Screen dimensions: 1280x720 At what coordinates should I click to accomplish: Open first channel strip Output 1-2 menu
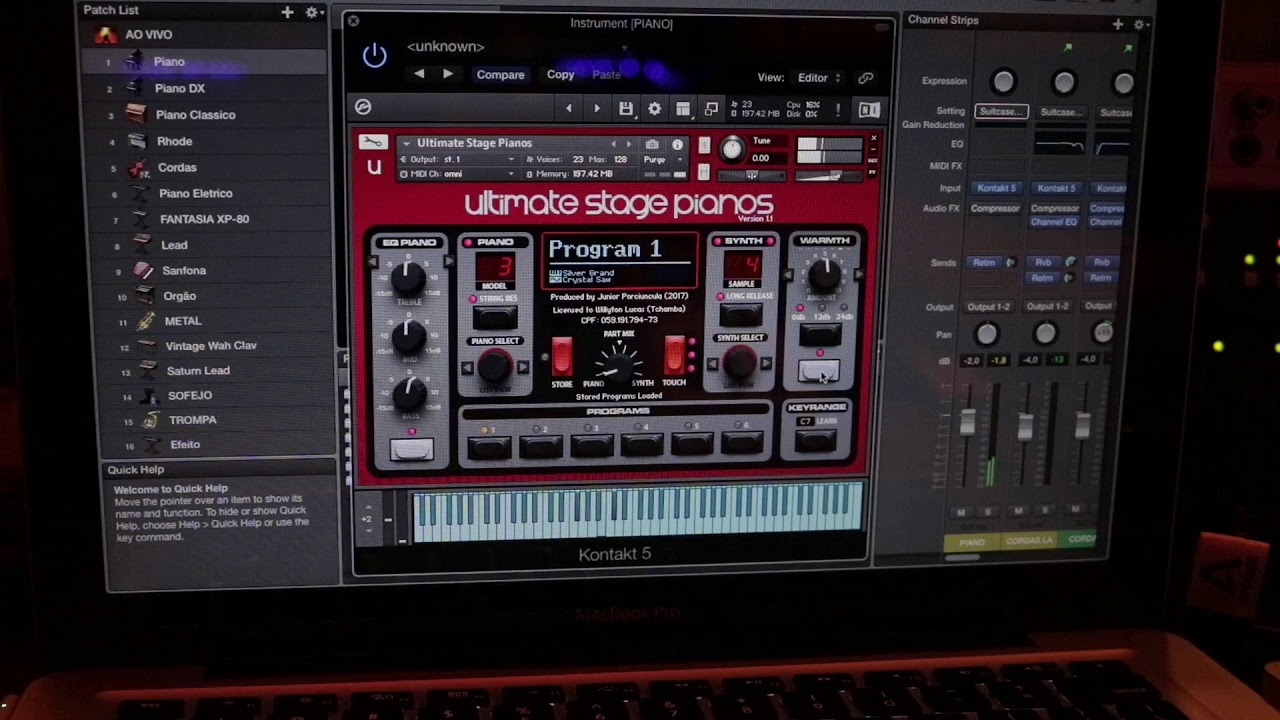[988, 306]
